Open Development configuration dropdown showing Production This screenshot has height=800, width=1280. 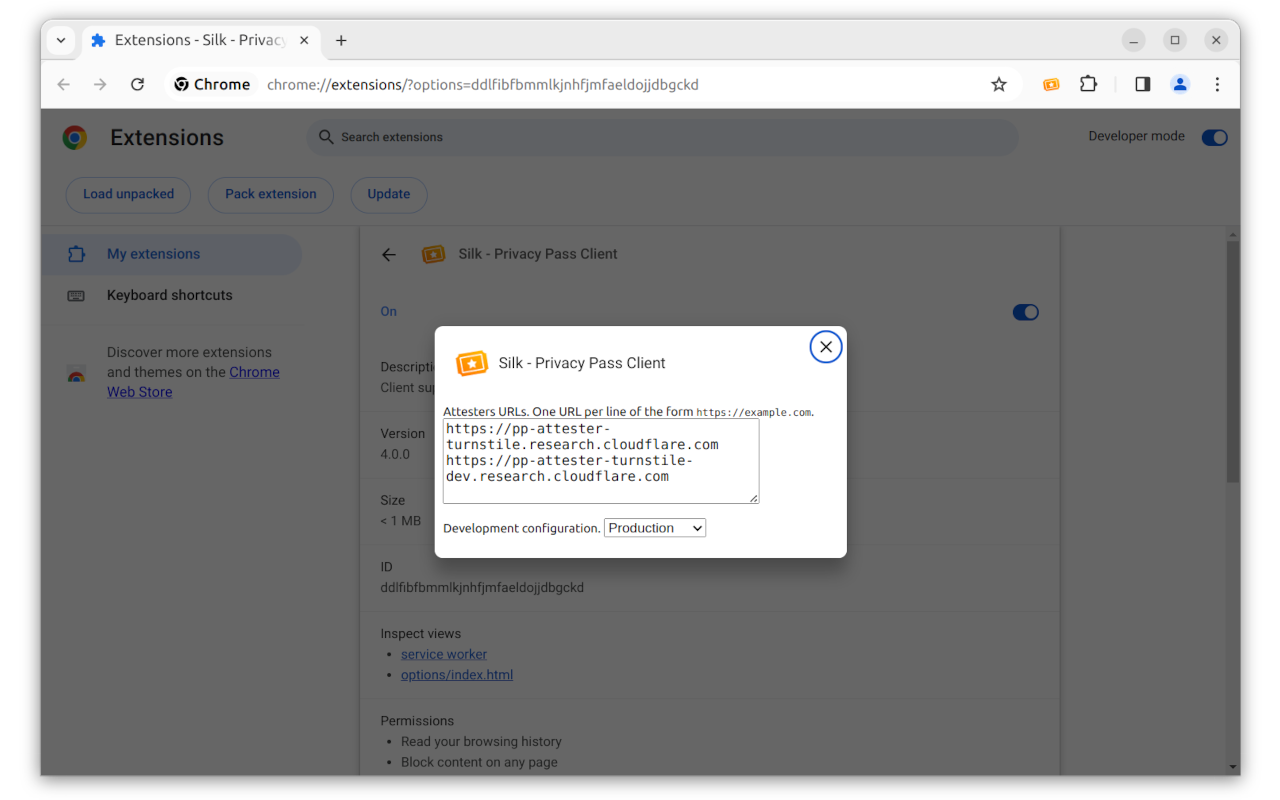(655, 528)
